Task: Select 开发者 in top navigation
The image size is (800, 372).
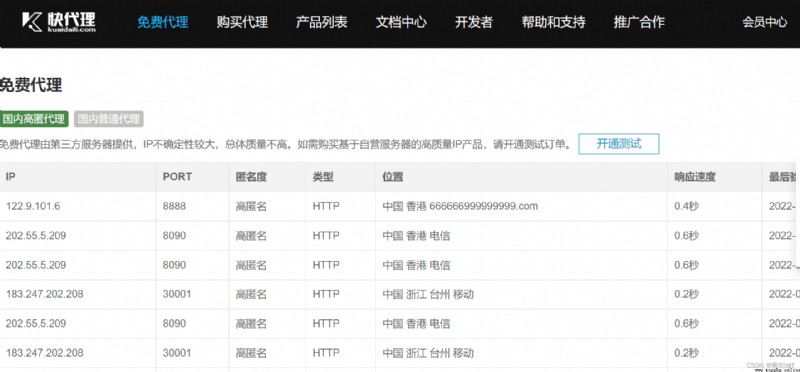Action: 474,22
